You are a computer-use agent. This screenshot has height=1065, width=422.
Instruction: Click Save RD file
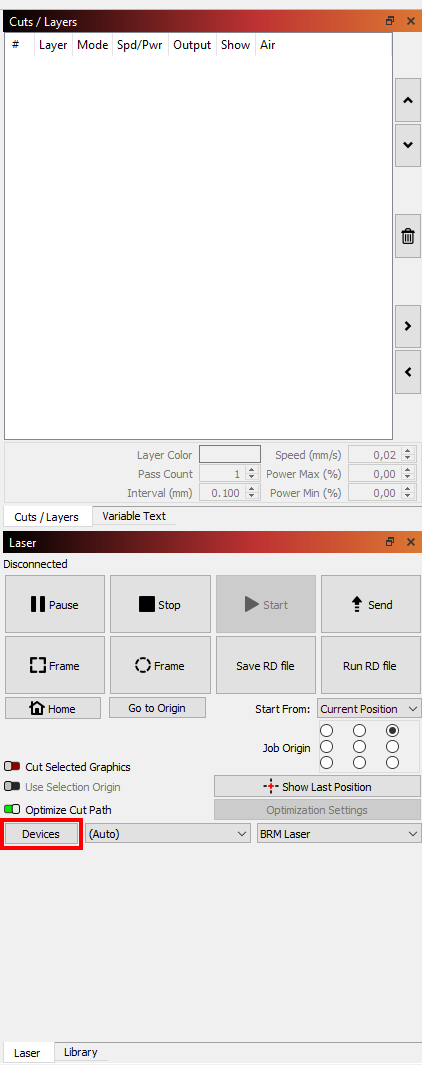266,666
